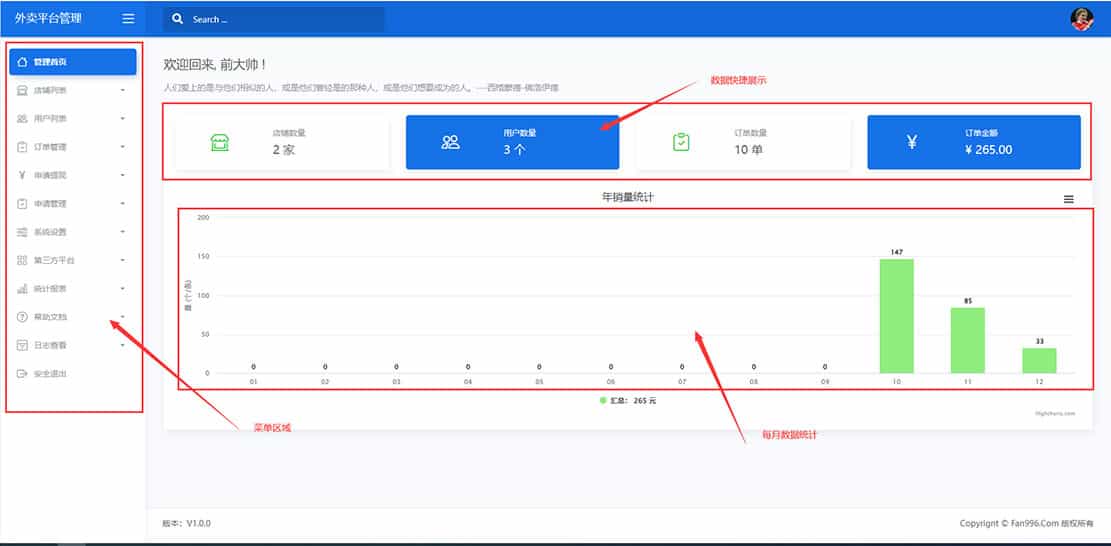Open 统计报表 menu item
Viewport: 1111px width, 546px height.
coord(50,289)
